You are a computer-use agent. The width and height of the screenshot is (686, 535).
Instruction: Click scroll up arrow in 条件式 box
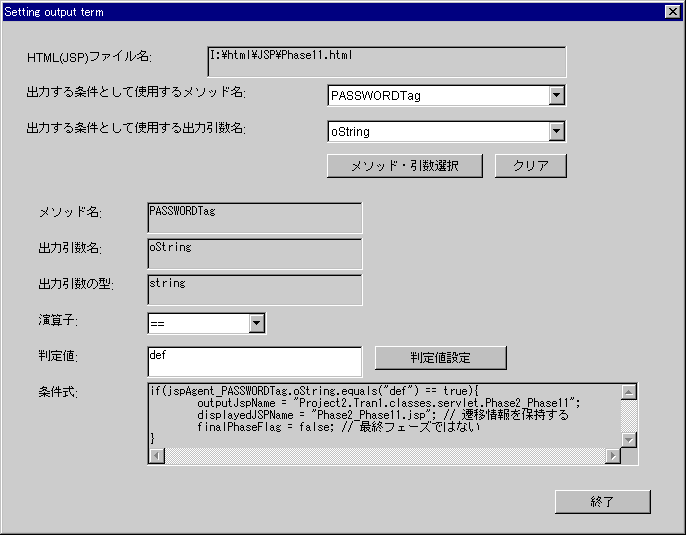[x=629, y=392]
